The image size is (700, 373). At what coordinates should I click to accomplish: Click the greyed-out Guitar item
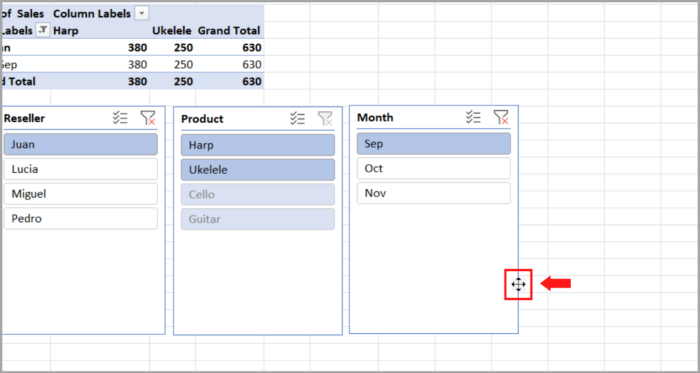258,220
